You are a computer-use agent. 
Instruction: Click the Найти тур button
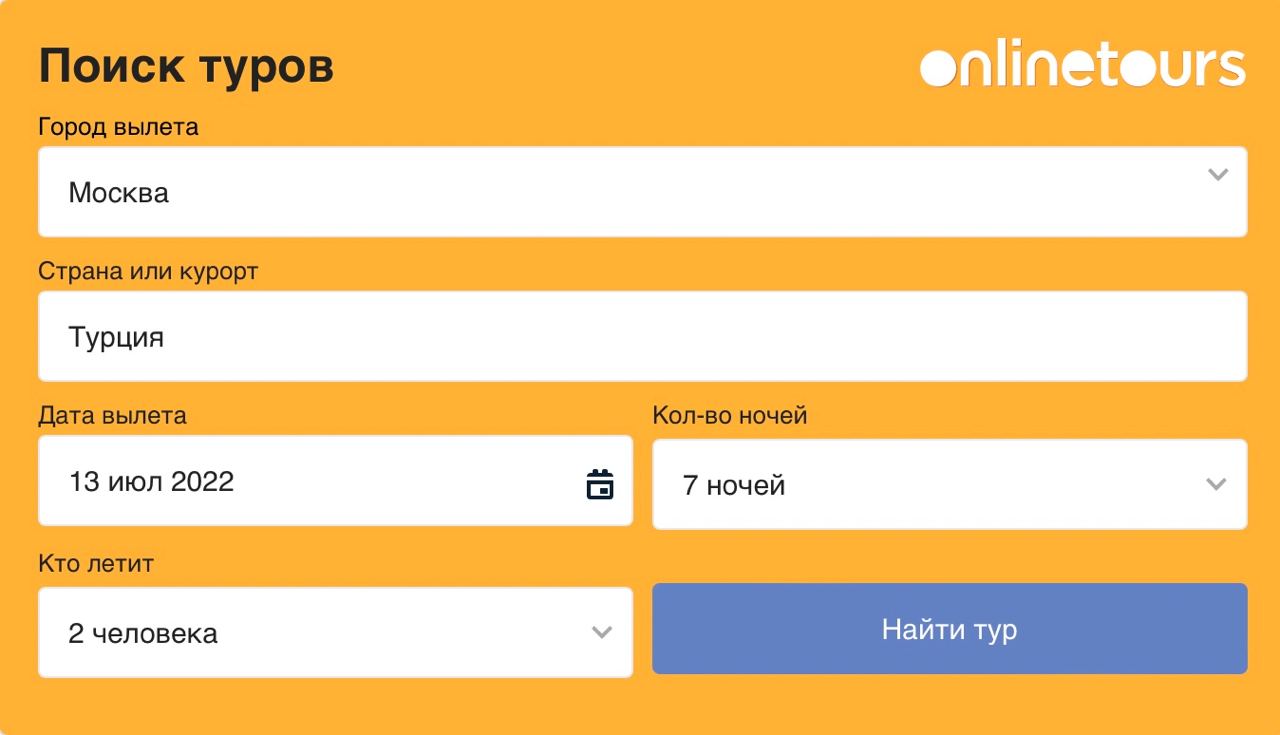pyautogui.click(x=950, y=629)
